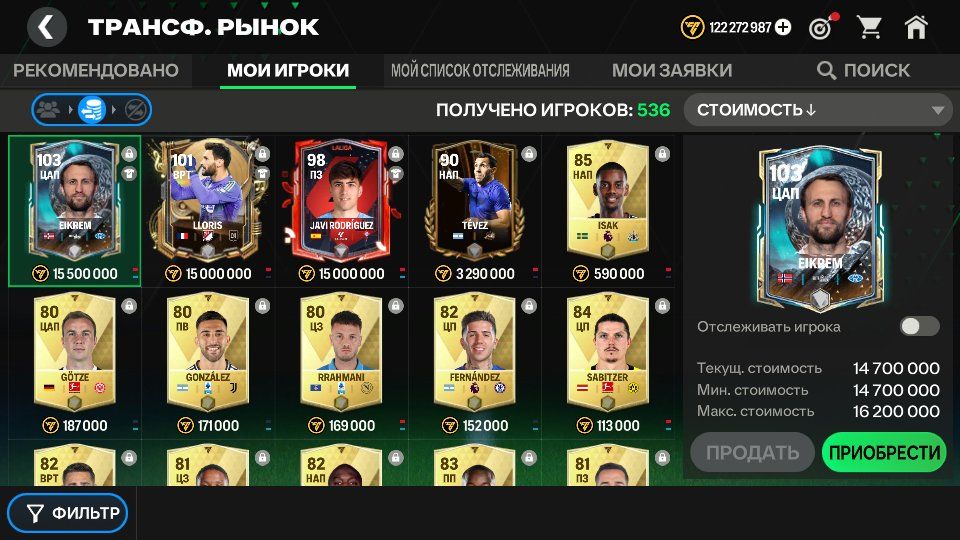The height and width of the screenshot is (540, 960).
Task: Select the all players group filter icon
Action: (x=50, y=110)
